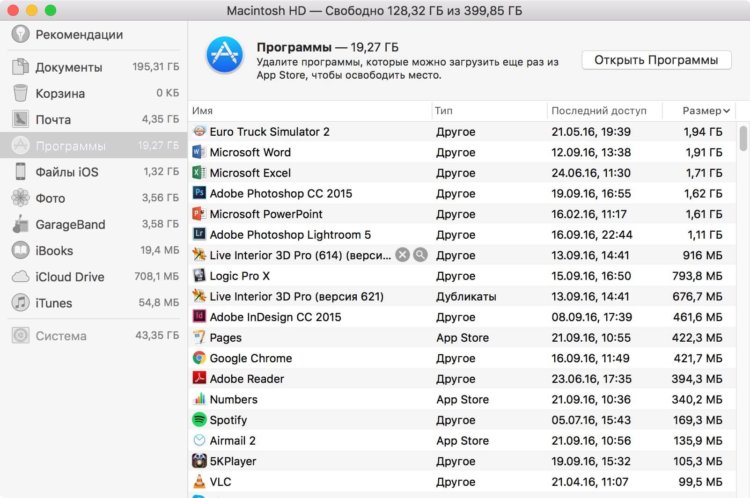Click the vertical scrollbar of the app list
Image resolution: width=750 pixels, height=498 pixels.
tap(743, 138)
